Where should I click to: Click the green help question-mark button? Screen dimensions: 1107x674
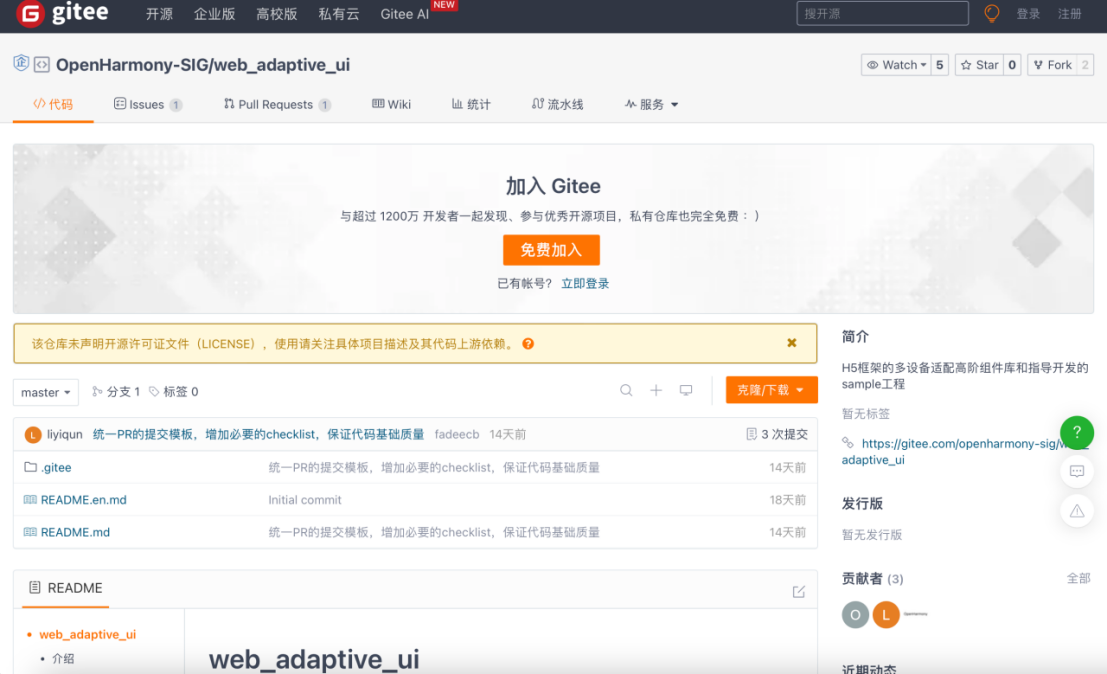1077,432
